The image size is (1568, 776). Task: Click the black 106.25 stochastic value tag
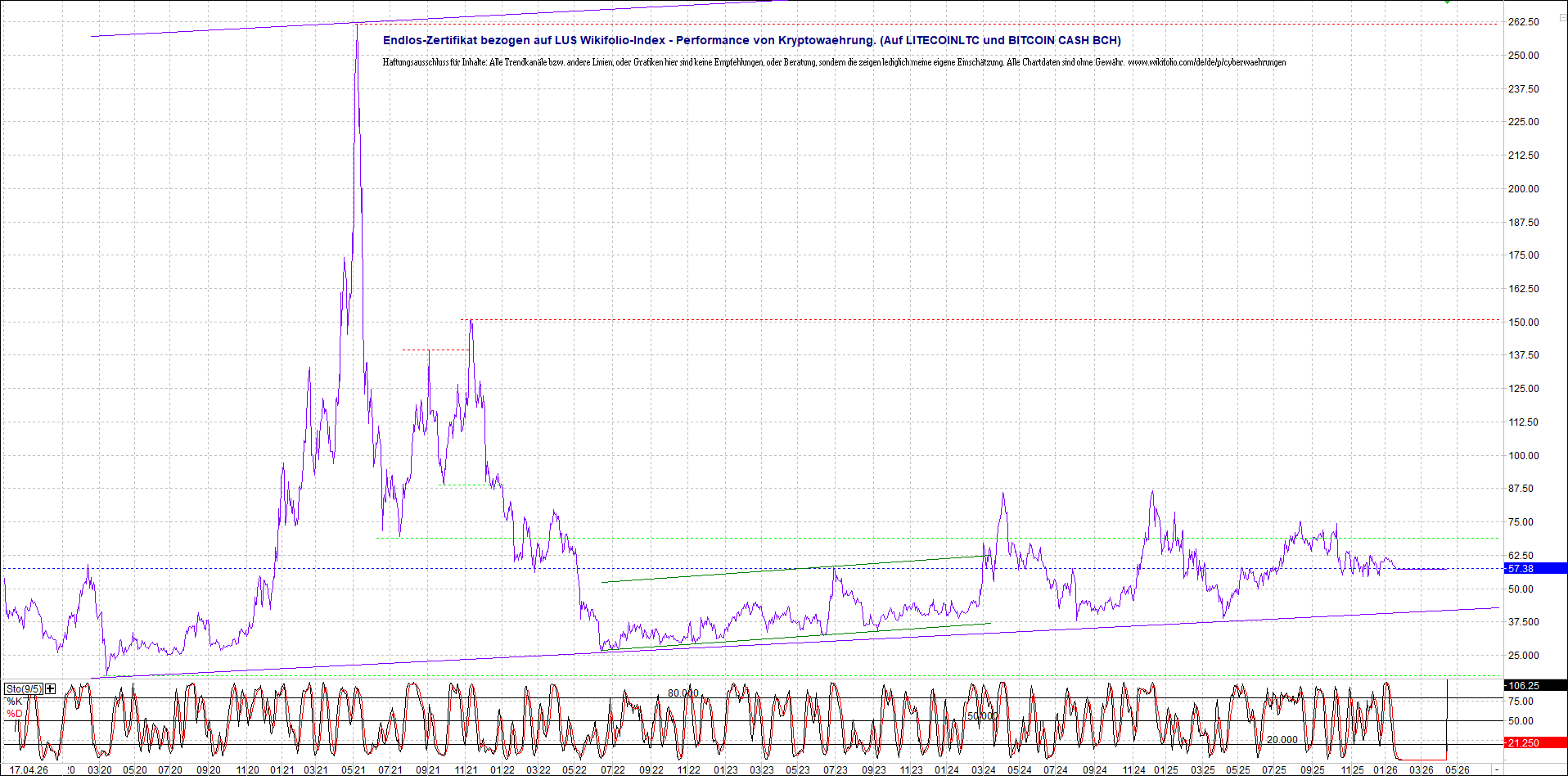[x=1535, y=686]
